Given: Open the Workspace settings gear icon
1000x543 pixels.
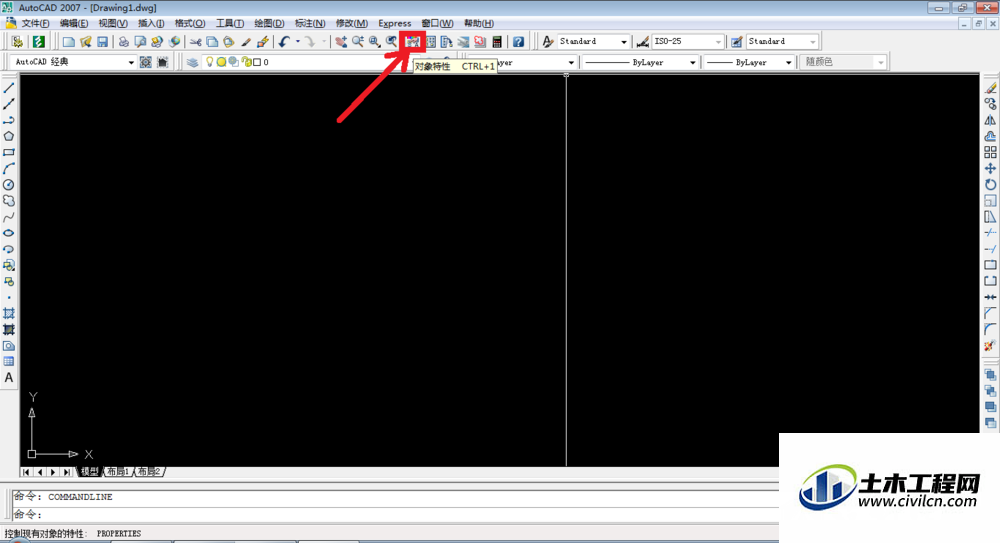Looking at the screenshot, I should click(145, 62).
